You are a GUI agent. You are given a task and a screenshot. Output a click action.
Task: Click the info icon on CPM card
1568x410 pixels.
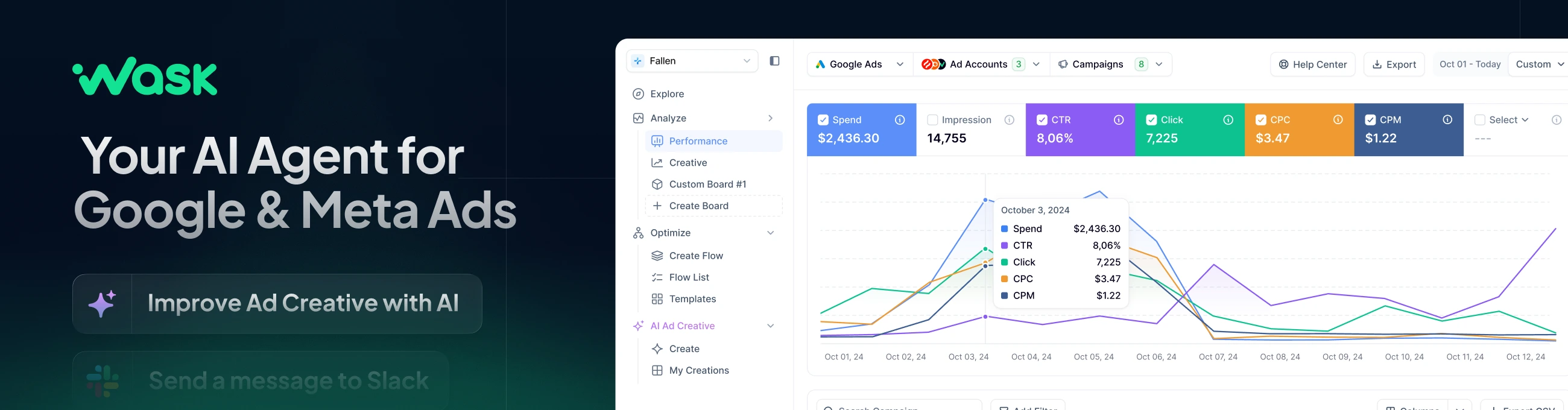pos(1447,120)
